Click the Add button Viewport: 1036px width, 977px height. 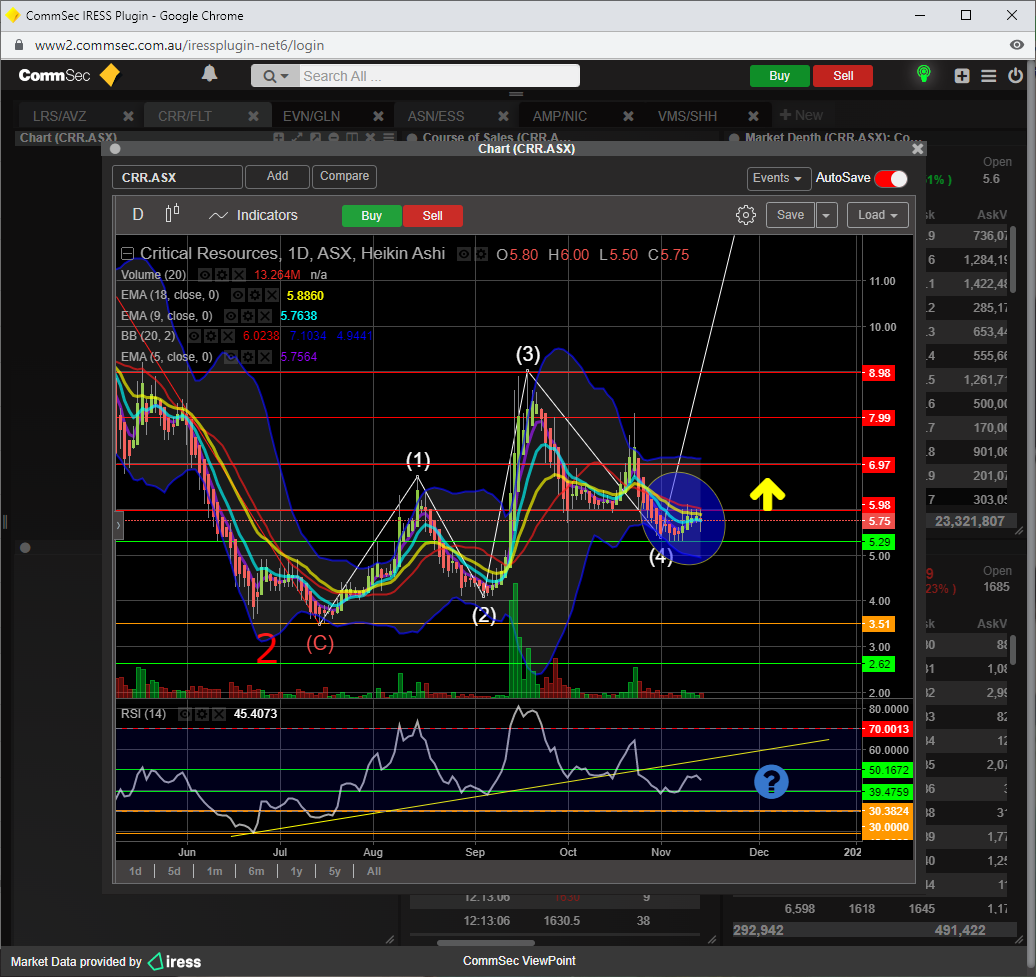click(x=277, y=176)
